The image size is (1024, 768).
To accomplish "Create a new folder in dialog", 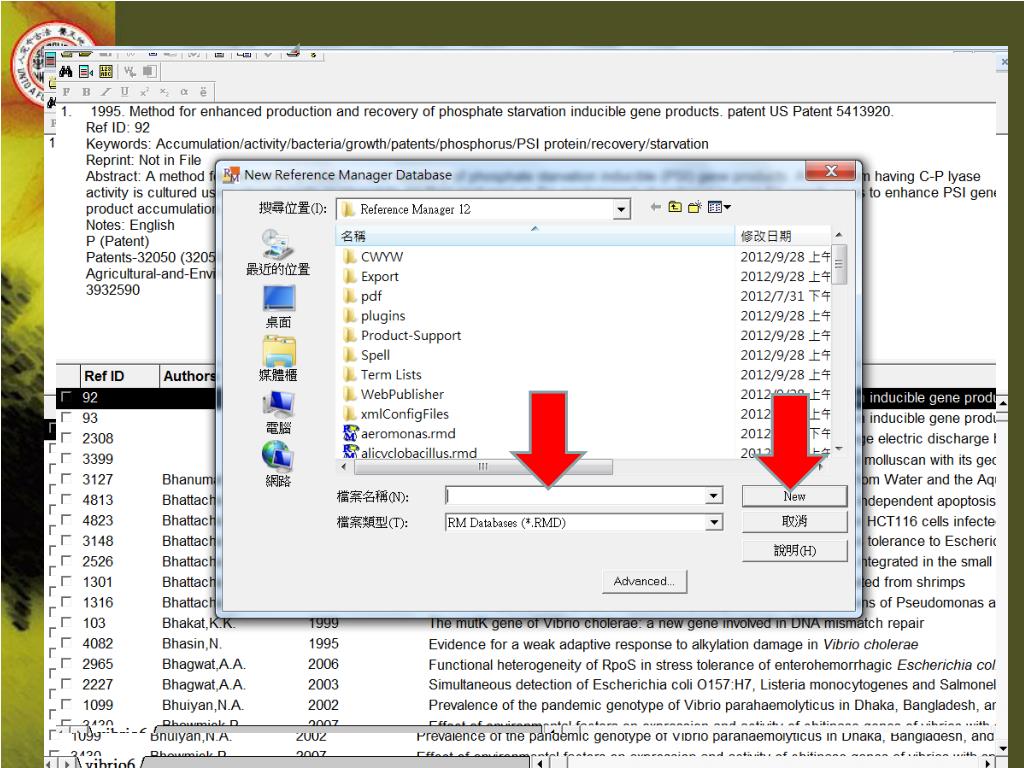I will coord(694,207).
